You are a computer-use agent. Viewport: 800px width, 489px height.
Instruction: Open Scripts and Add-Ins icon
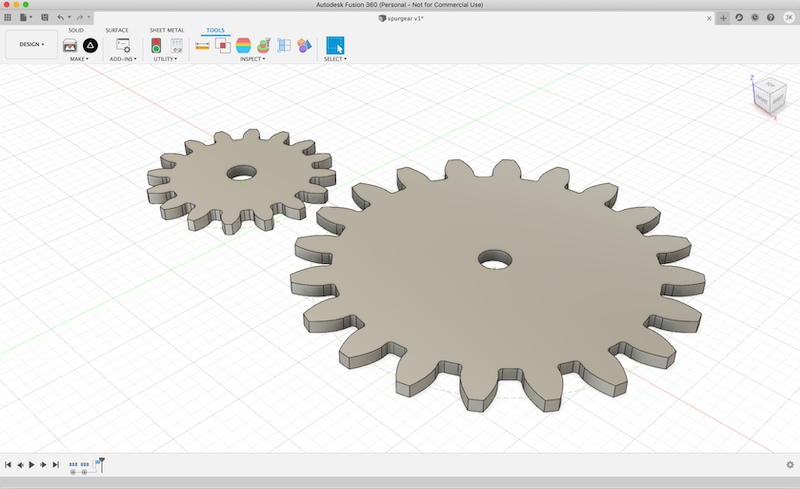123,45
